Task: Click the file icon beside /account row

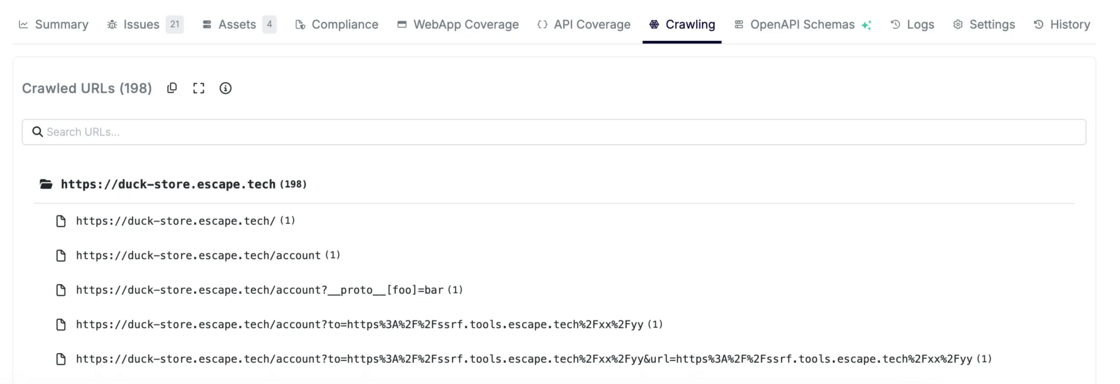Action: [x=61, y=255]
